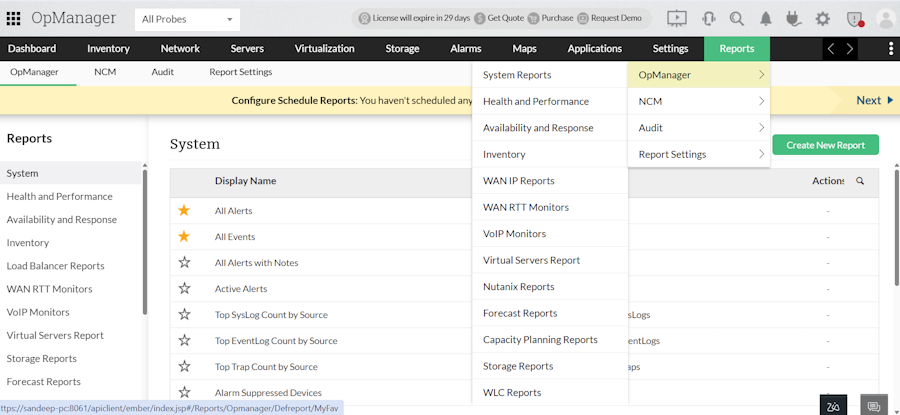Open the All Probes dropdown
Viewport: 900px width, 415px height.
point(187,20)
